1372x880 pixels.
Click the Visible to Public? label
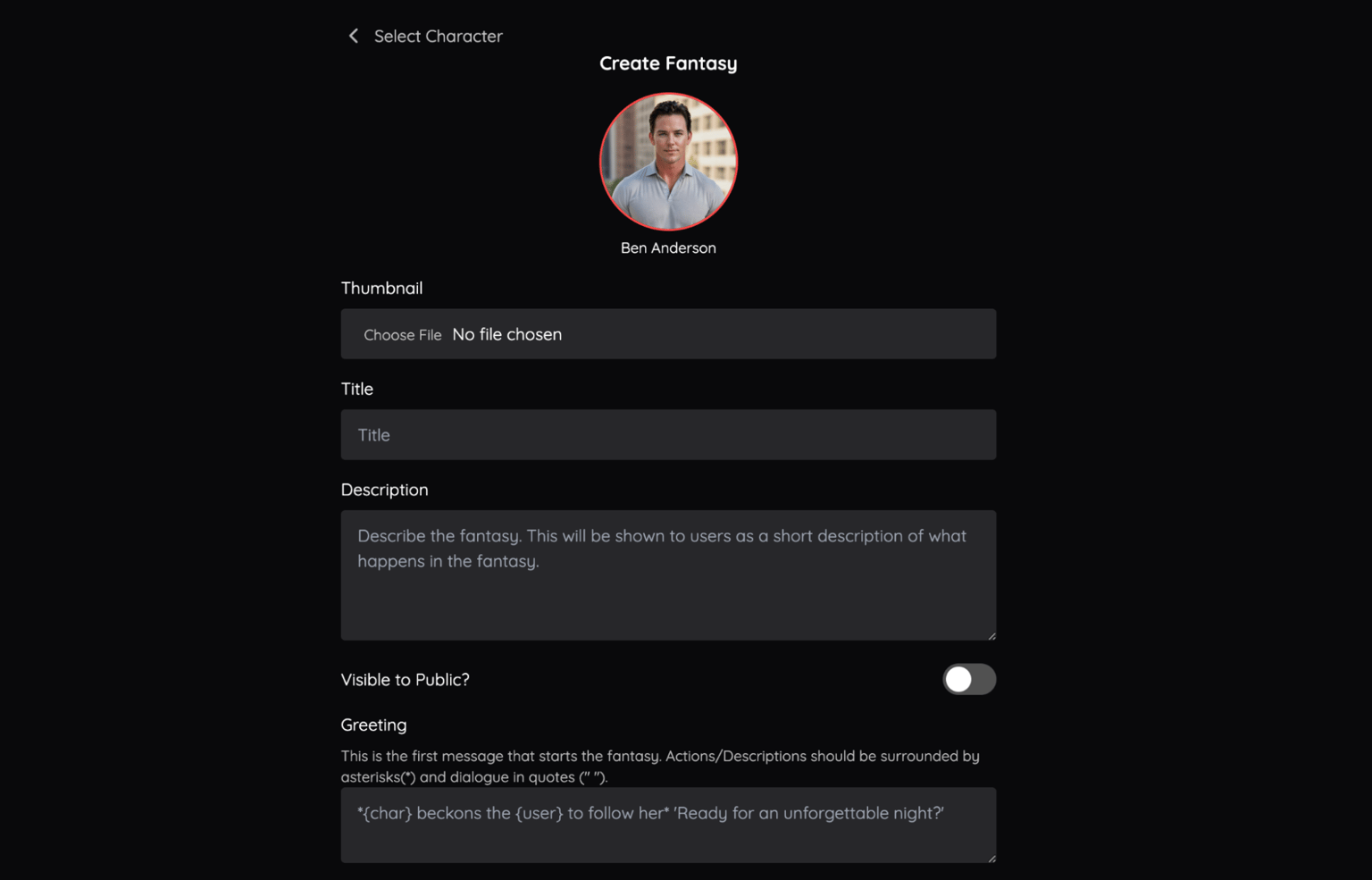[x=405, y=680]
